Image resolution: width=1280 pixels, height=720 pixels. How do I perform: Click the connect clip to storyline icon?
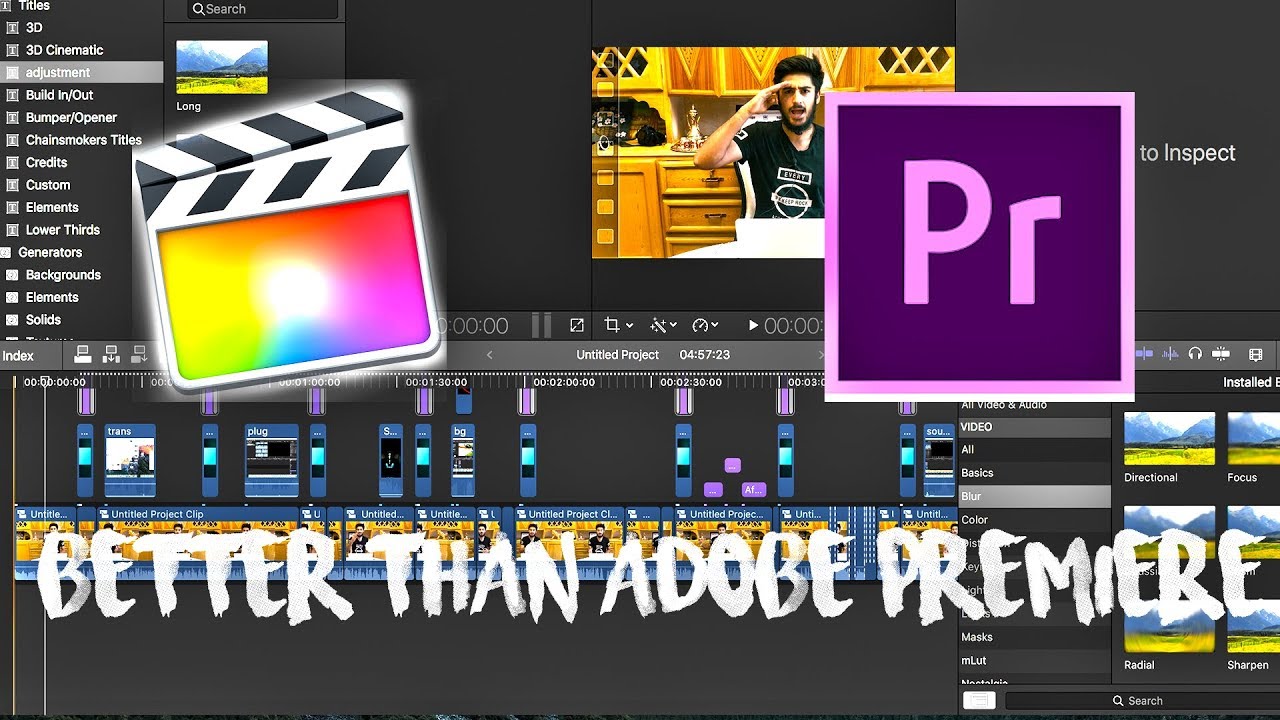pos(83,354)
